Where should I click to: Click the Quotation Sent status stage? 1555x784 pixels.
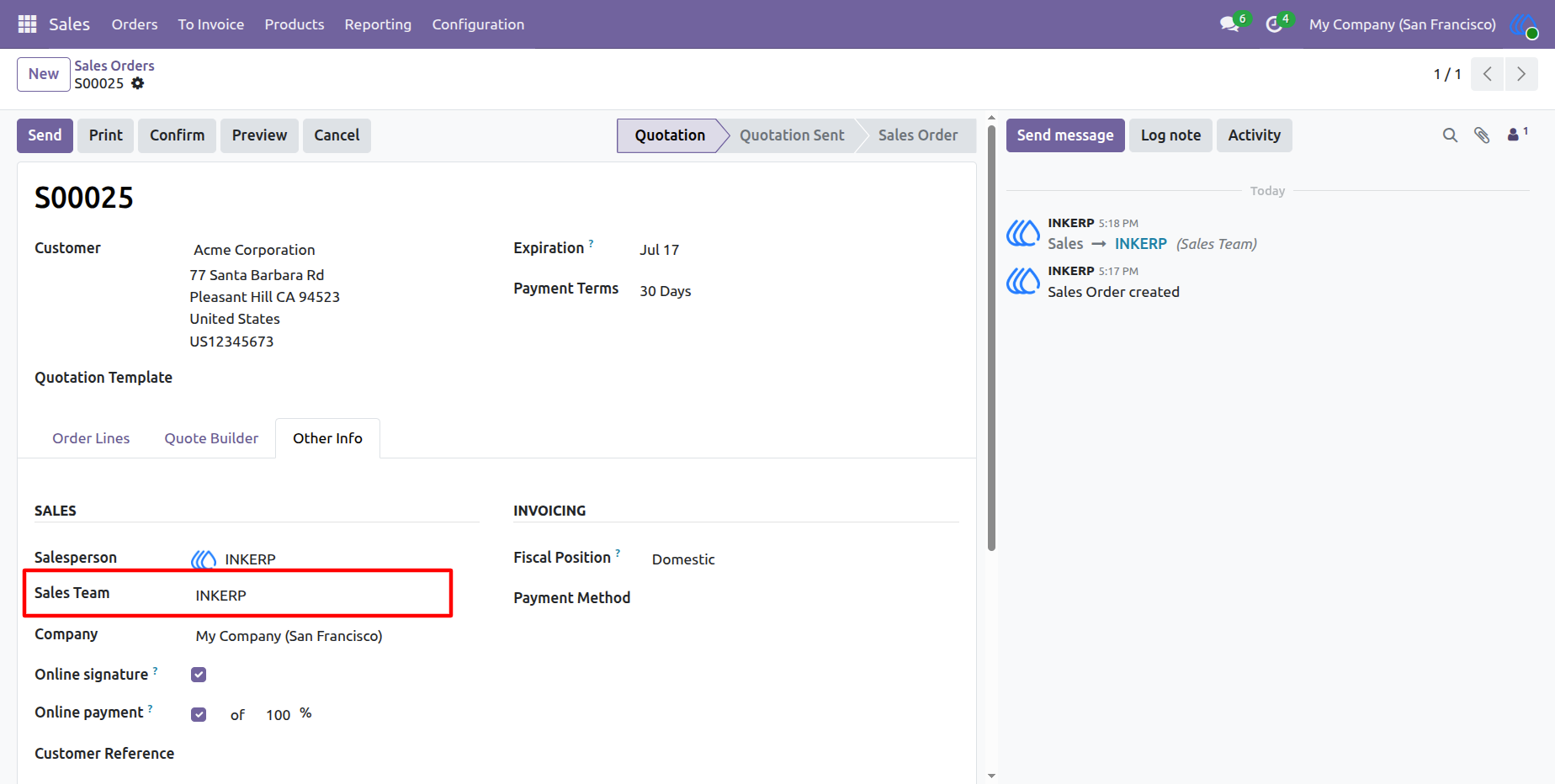pos(792,135)
